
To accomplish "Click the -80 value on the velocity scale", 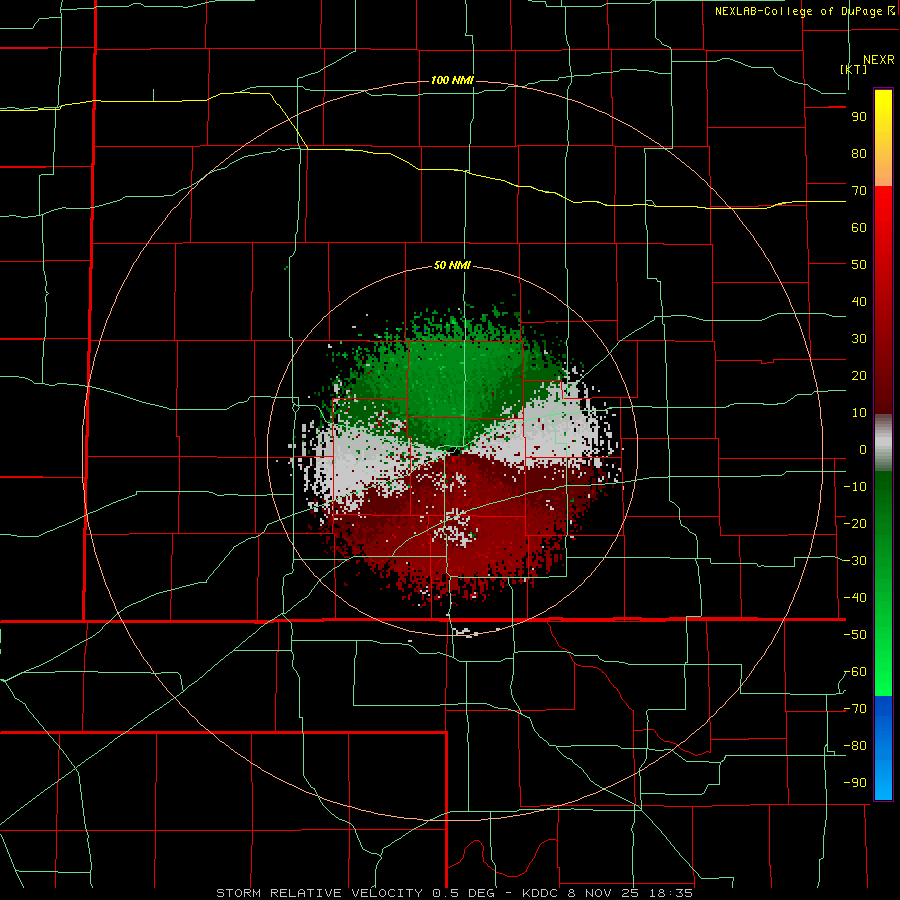I will tap(855, 746).
